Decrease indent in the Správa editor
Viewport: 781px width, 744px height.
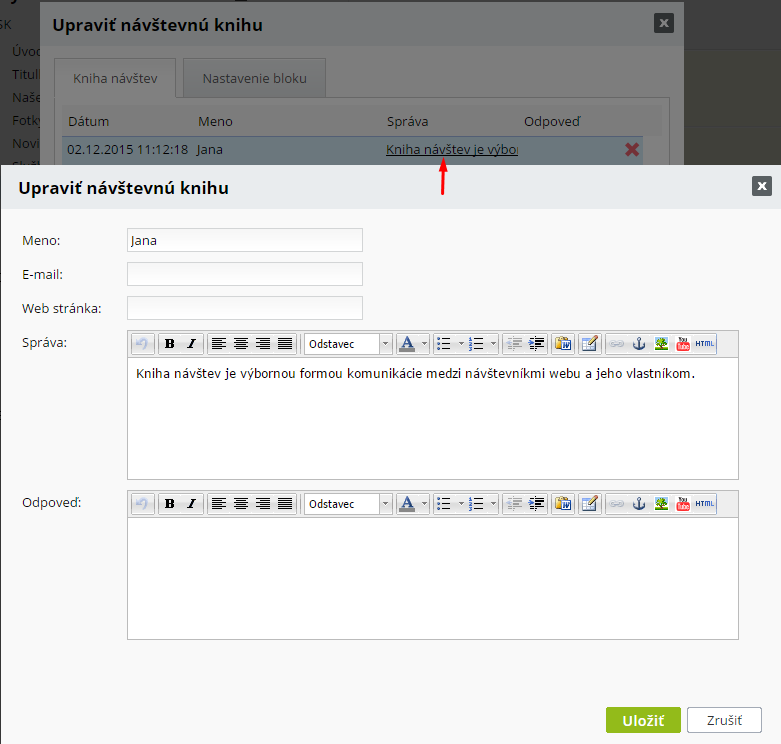point(514,344)
